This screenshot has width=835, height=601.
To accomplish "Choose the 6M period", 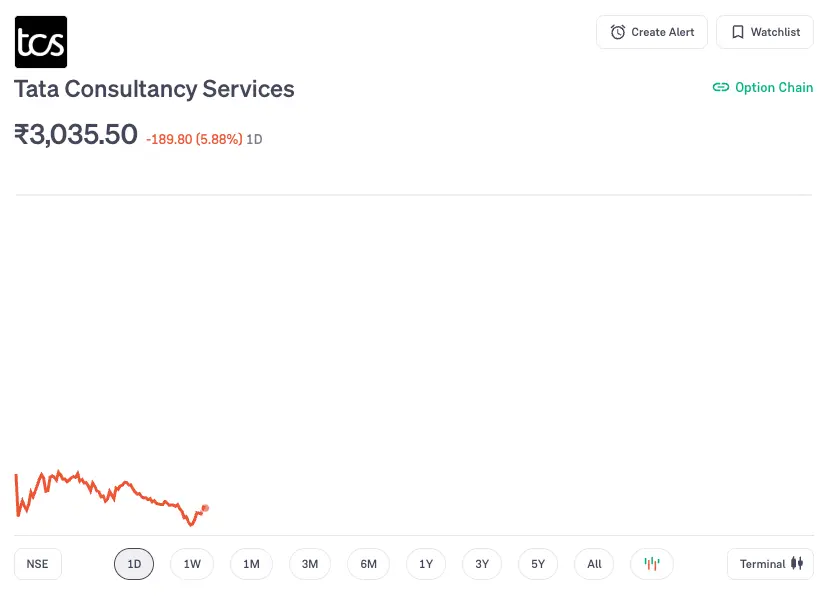I will click(x=368, y=564).
